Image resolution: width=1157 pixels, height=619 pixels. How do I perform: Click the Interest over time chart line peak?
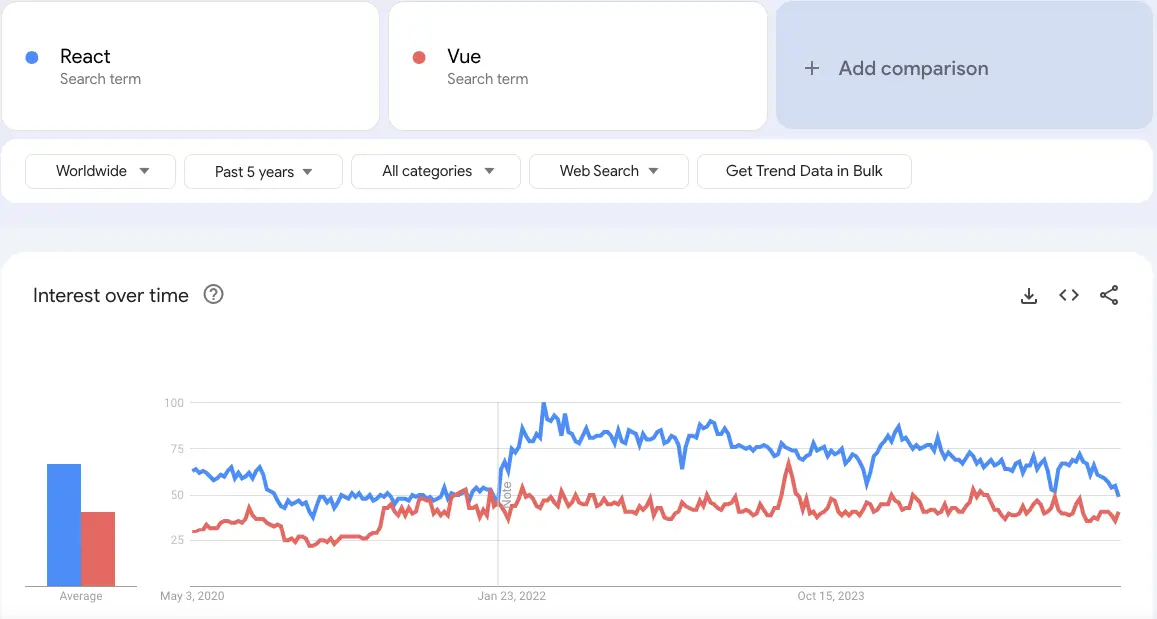pyautogui.click(x=545, y=403)
